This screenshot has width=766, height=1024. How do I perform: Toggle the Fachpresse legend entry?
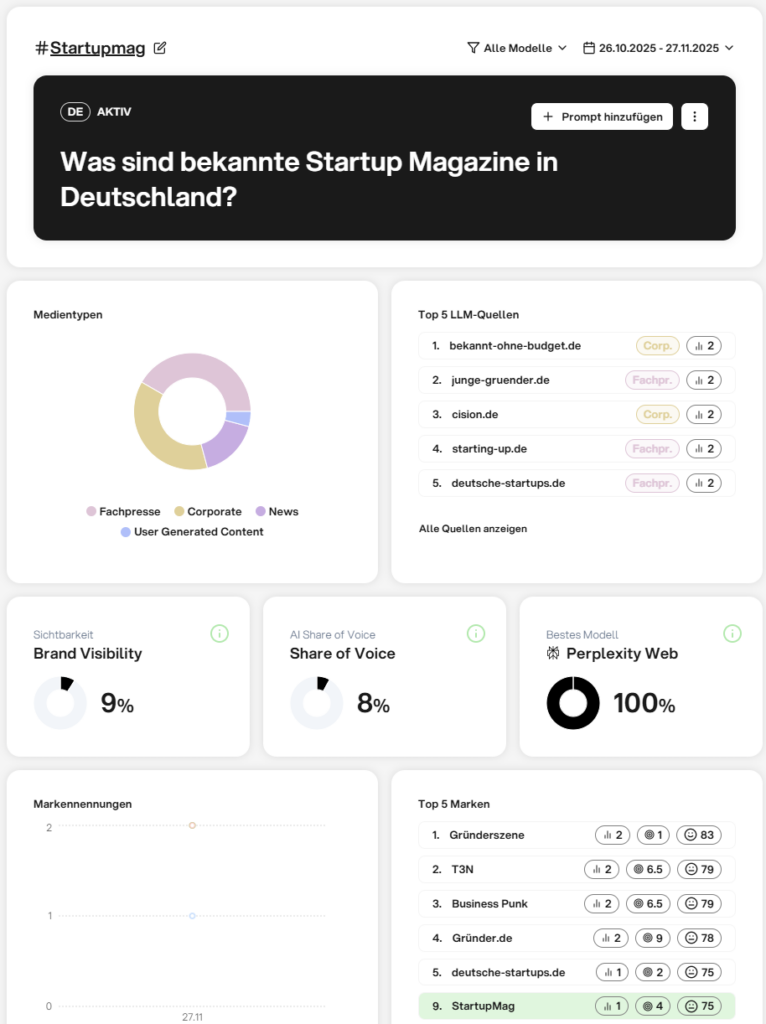tap(123, 511)
